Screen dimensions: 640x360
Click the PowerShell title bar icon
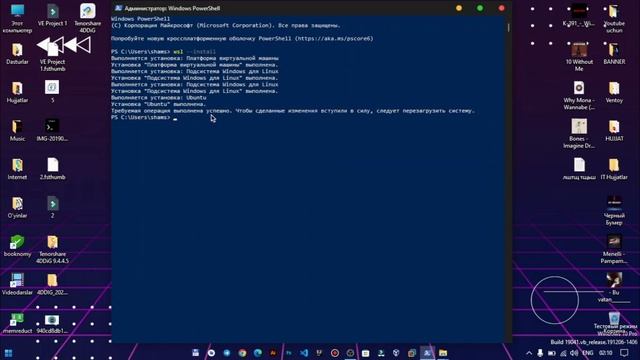pos(118,8)
